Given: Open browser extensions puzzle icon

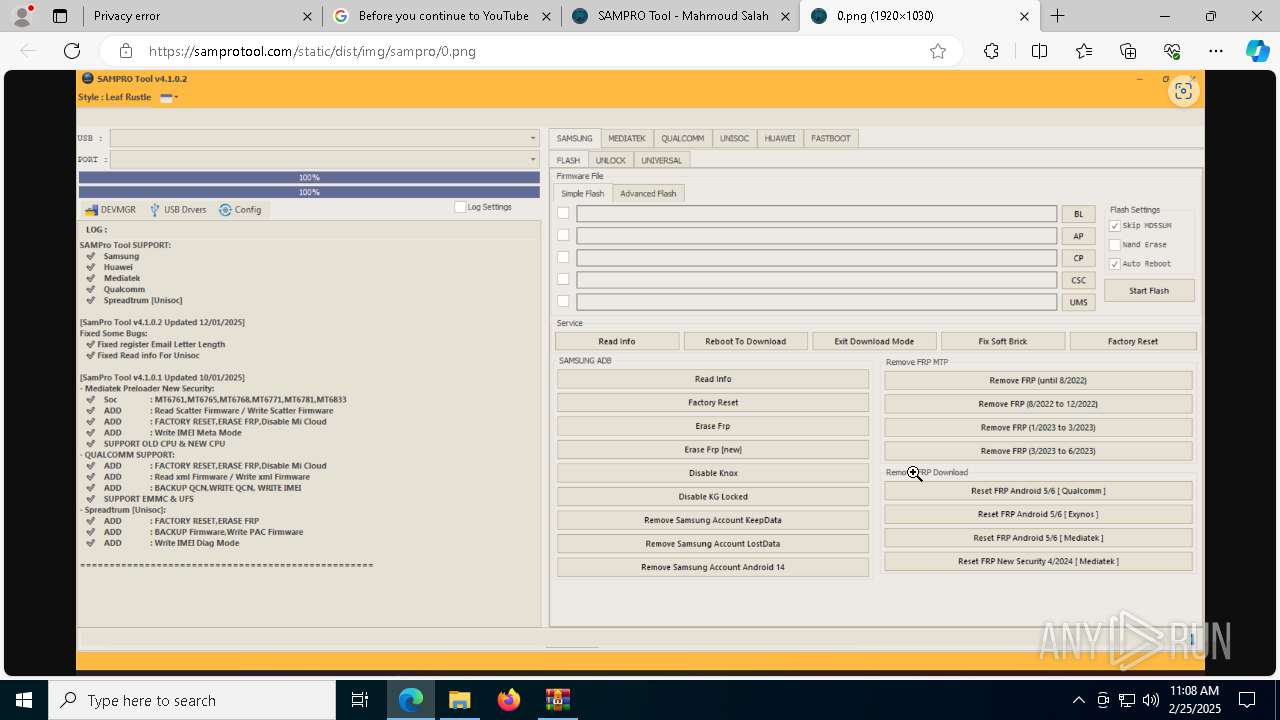Looking at the screenshot, I should tap(991, 51).
